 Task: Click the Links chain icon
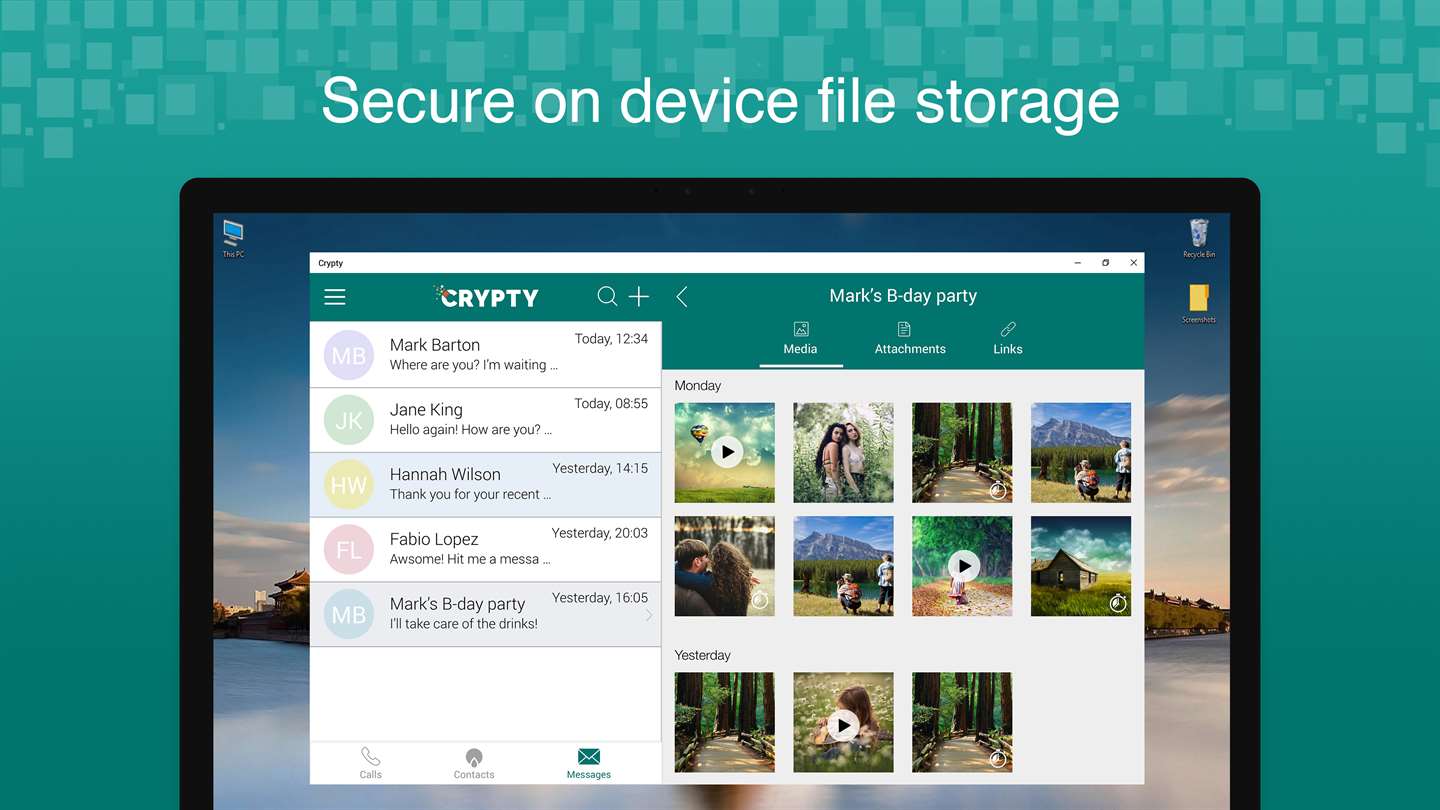(1008, 329)
